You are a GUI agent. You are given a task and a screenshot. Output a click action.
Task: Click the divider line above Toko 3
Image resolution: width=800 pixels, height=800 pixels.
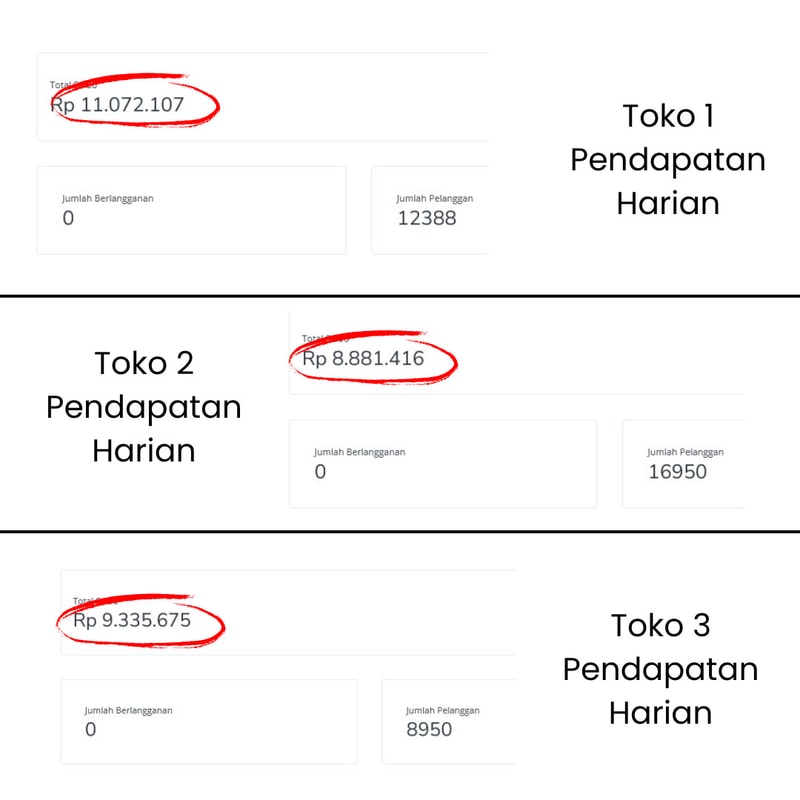pyautogui.click(x=400, y=532)
